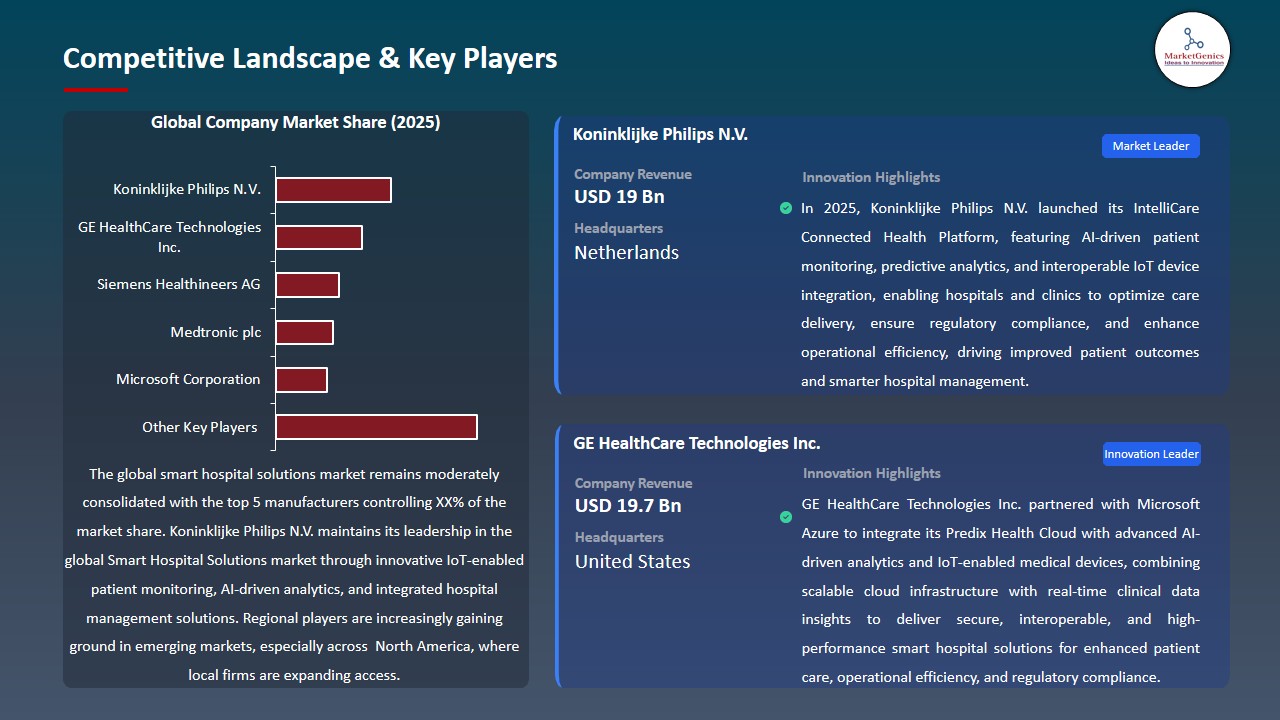Click the Innovation Leader badge
Screen dimensions: 1280x720
tap(1151, 453)
